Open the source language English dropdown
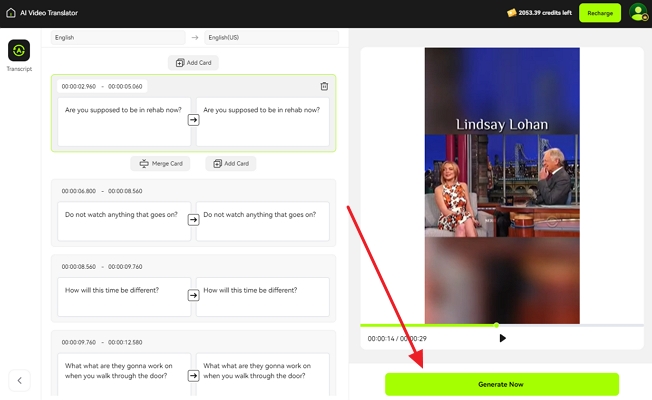652x400 pixels. 117,37
